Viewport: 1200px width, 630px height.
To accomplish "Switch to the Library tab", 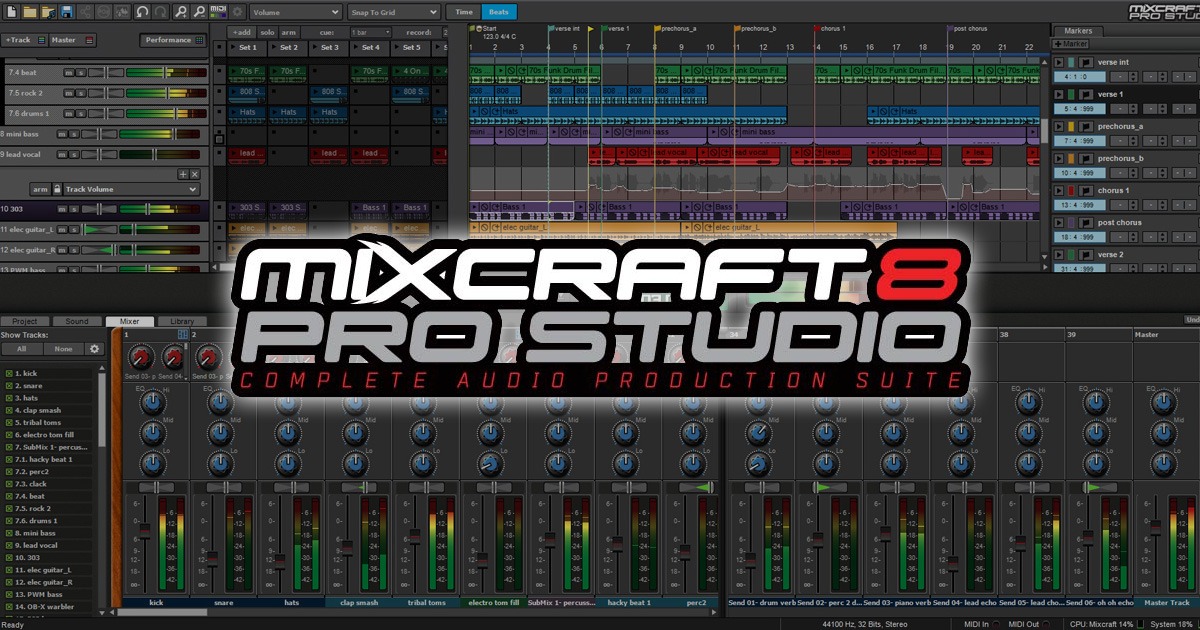I will [x=181, y=321].
